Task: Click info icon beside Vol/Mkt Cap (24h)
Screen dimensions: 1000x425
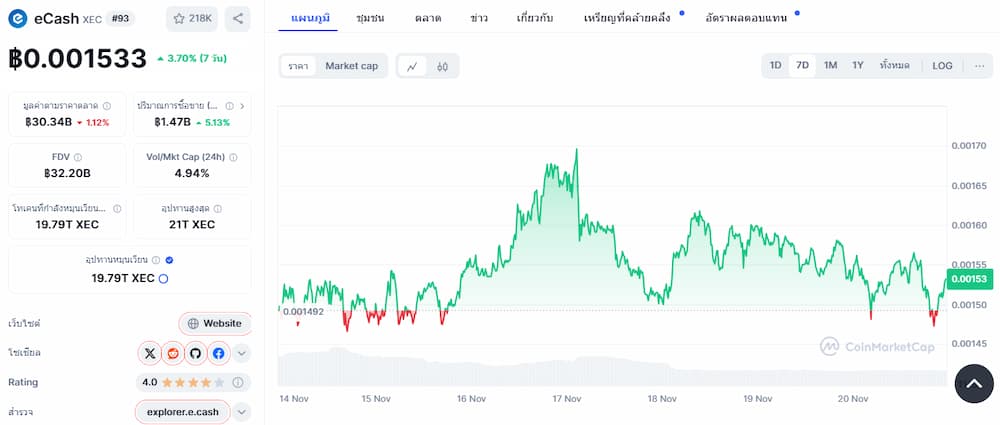Action: [x=233, y=157]
